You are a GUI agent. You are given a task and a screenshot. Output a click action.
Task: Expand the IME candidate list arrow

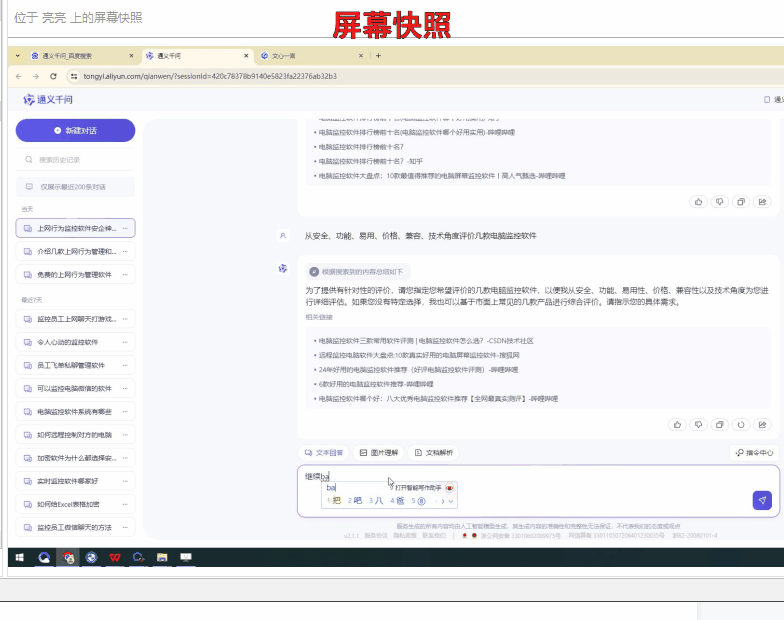click(451, 501)
